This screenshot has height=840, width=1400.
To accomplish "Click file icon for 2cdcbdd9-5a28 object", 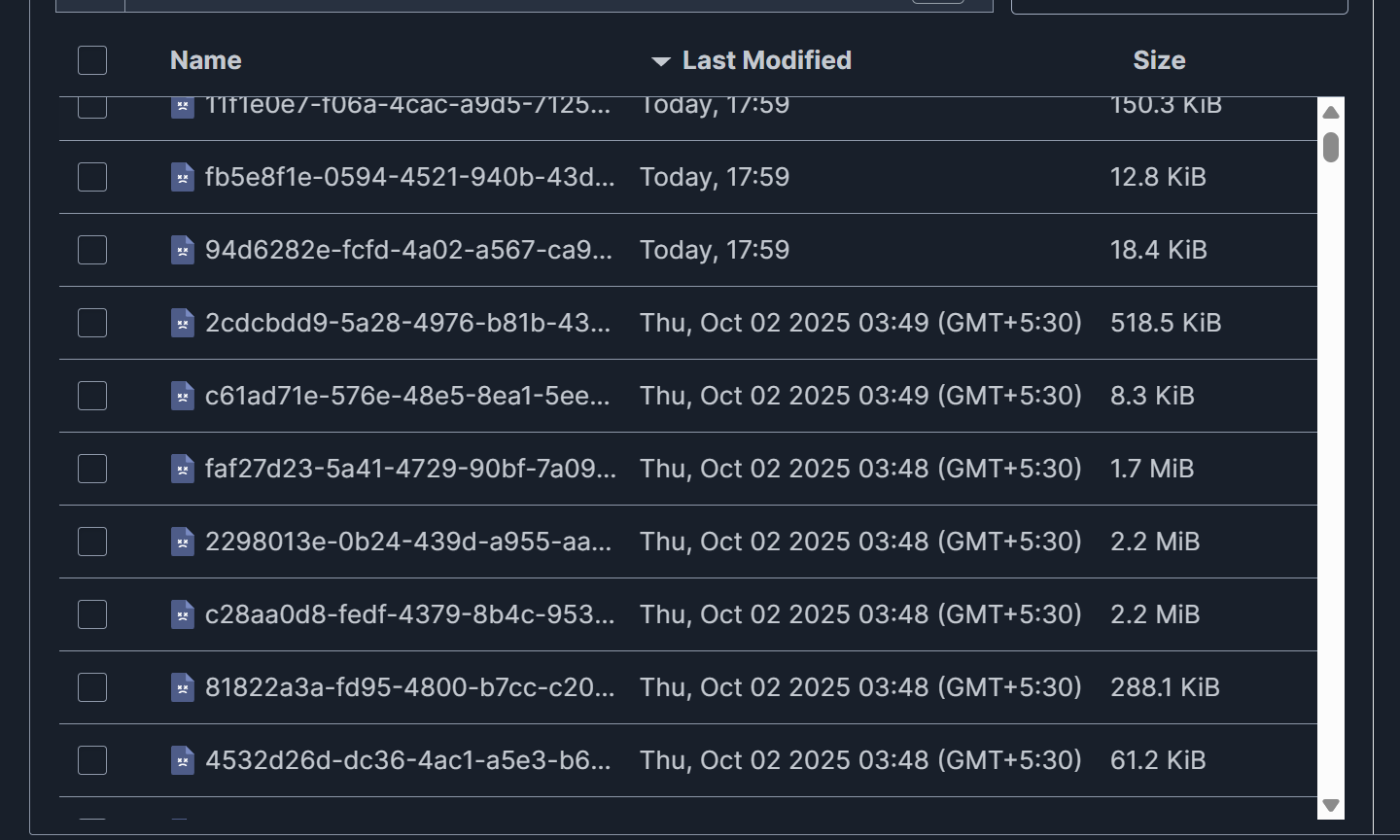I will (182, 323).
